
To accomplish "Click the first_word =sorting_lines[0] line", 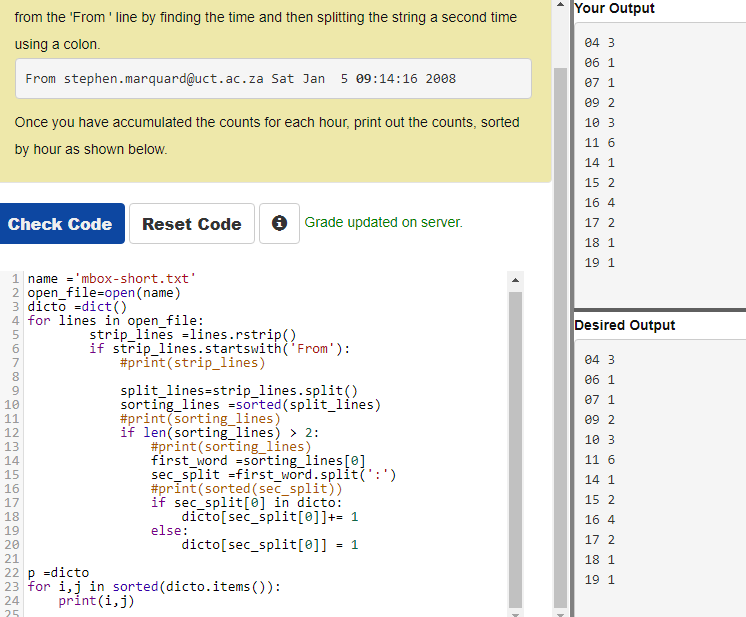I will [258, 460].
